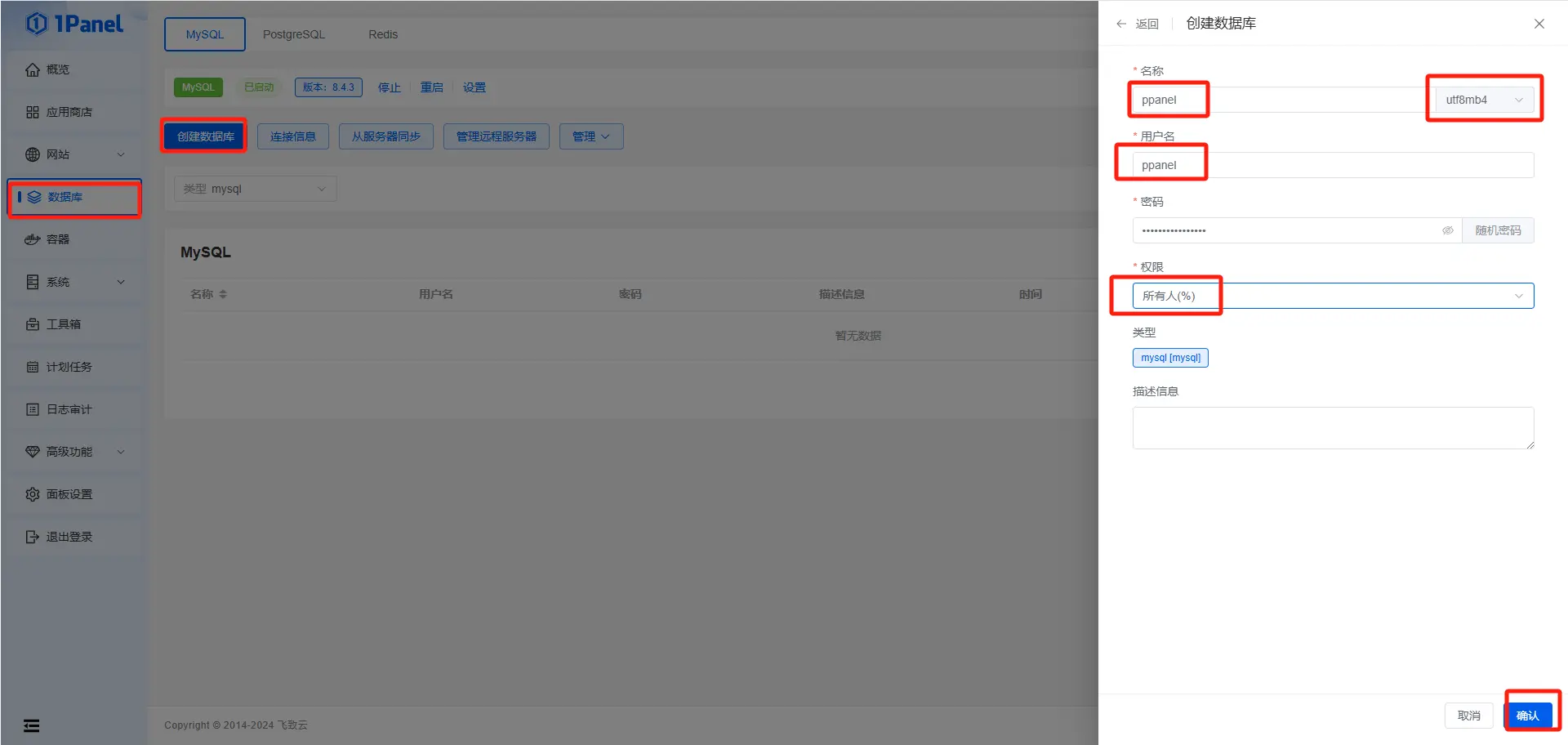Open the utf8mb4 charset dropdown
1568x745 pixels.
(x=1484, y=100)
